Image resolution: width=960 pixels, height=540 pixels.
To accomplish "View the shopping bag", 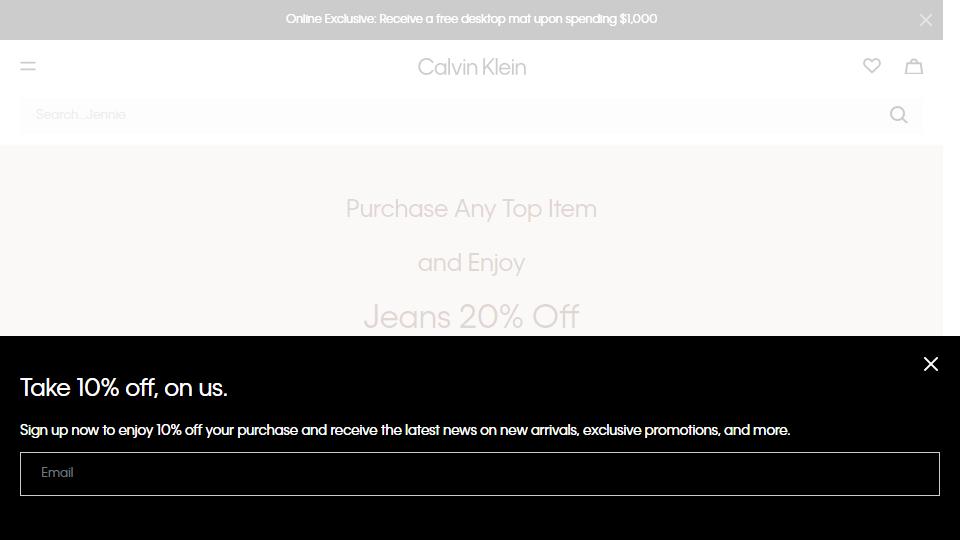I will pyautogui.click(x=914, y=66).
